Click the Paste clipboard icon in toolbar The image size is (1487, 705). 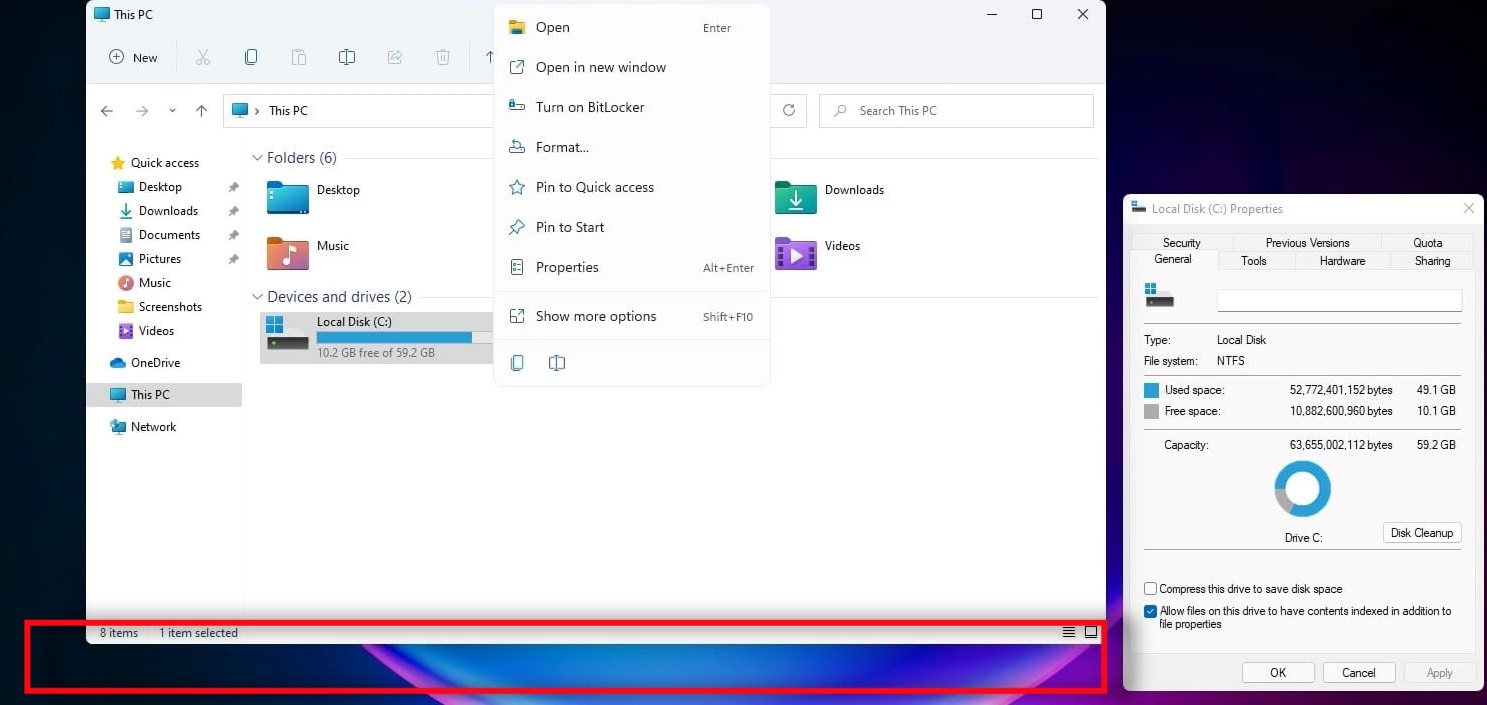pyautogui.click(x=299, y=57)
